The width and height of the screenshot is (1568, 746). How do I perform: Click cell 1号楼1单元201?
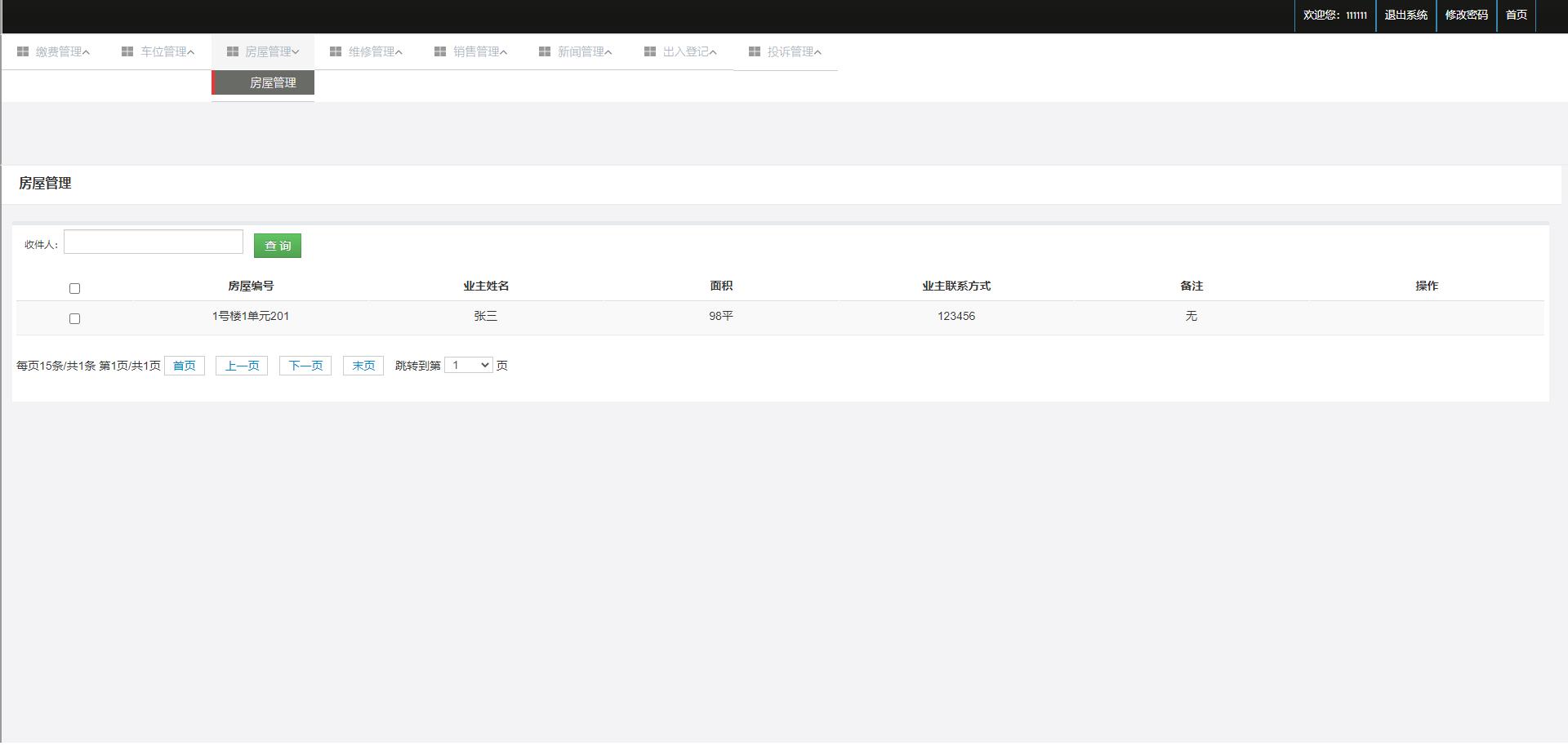[x=251, y=316]
